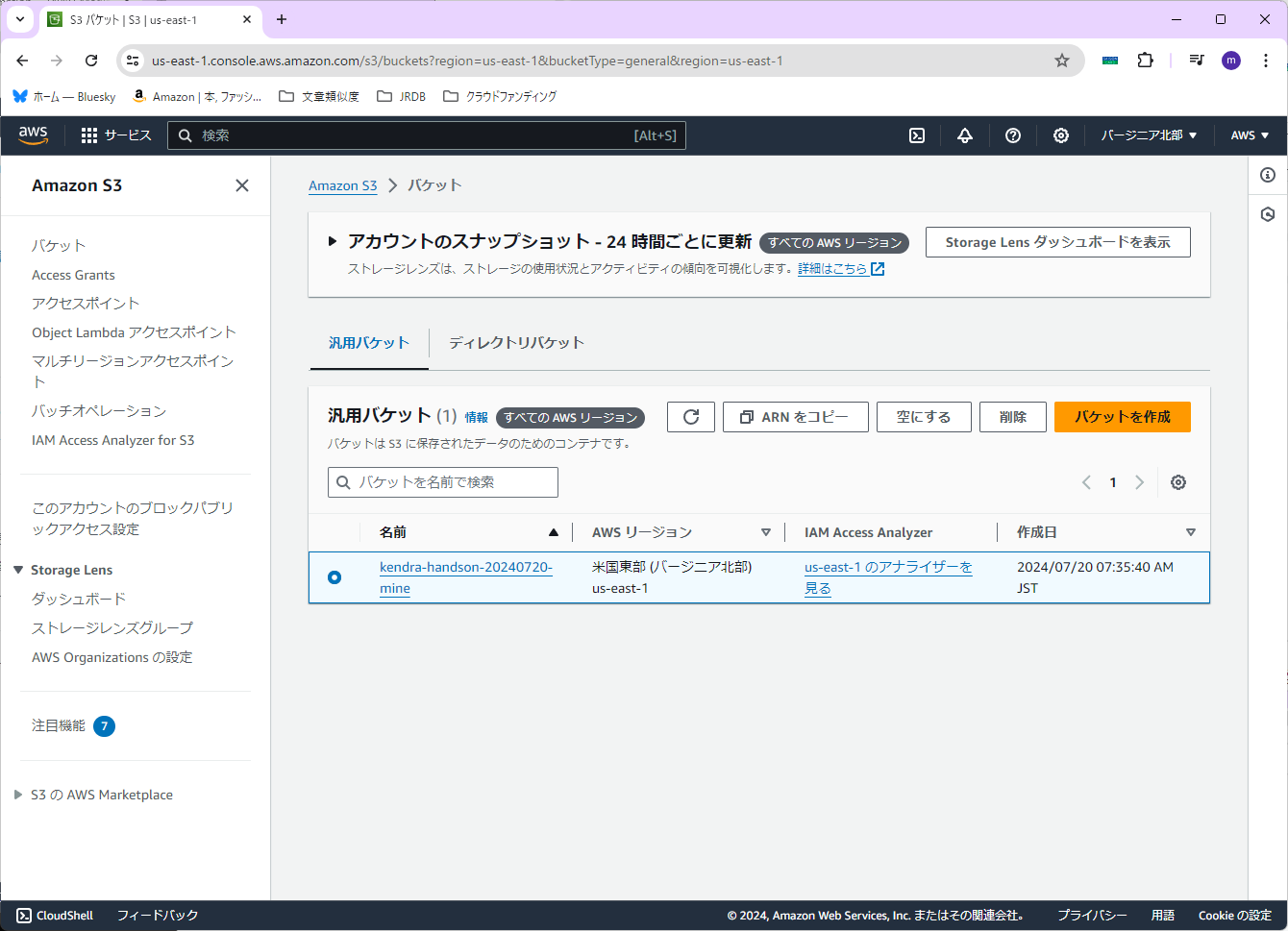Open Cookie の設定 in the footer
Image resolution: width=1288 pixels, height=931 pixels.
1235,916
